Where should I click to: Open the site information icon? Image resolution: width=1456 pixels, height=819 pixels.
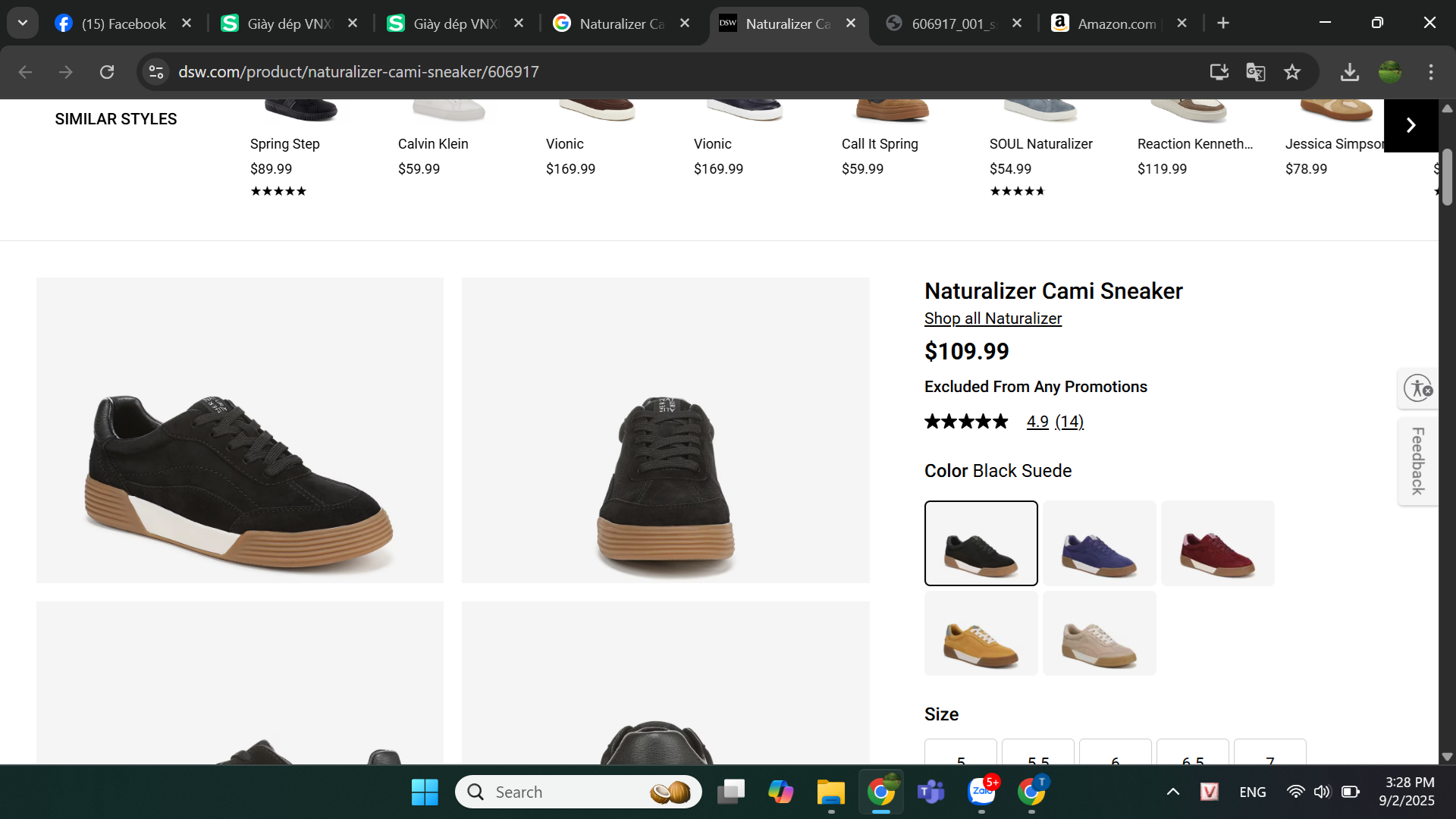156,72
